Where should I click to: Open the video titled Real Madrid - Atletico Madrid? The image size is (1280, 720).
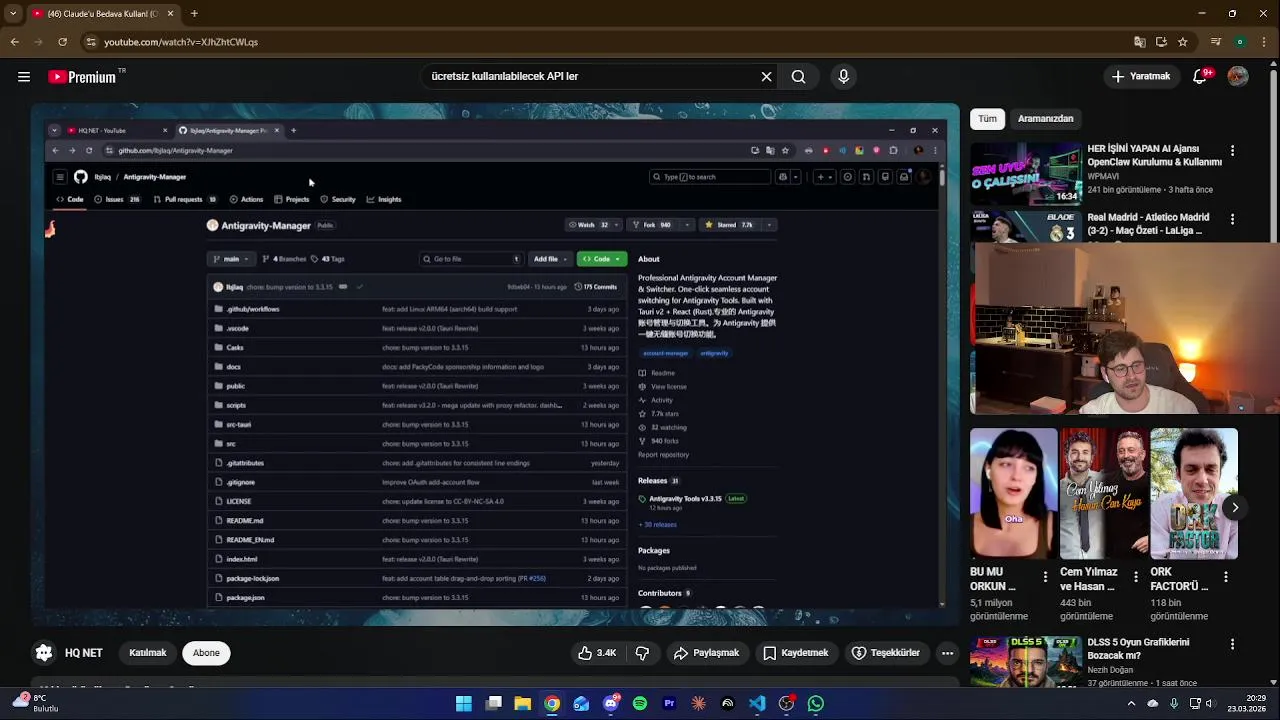(1149, 224)
